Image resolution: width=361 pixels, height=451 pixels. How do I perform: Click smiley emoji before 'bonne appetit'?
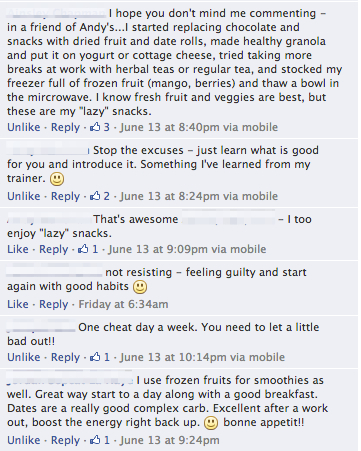coord(211,423)
